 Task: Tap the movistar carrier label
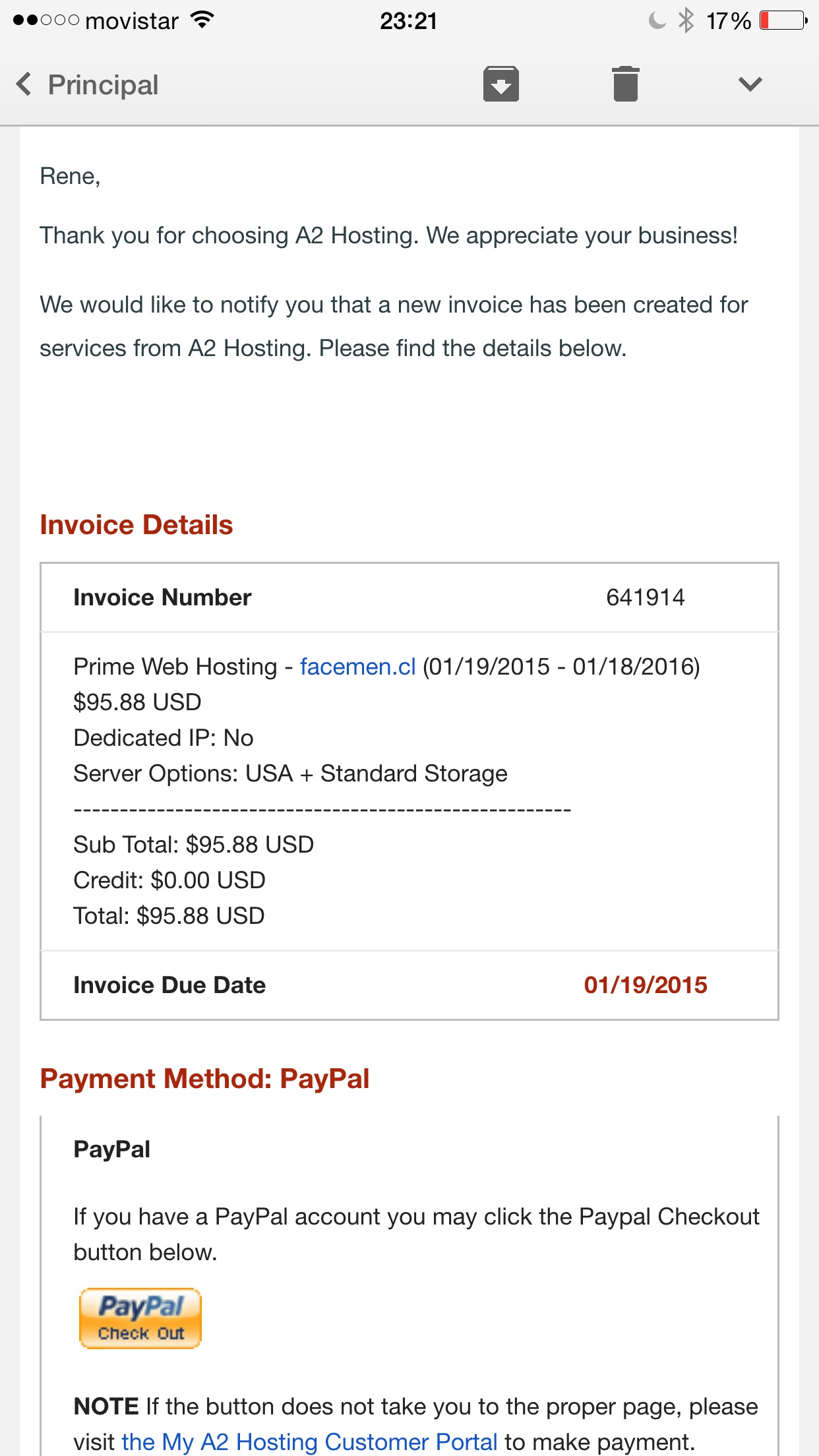(132, 21)
